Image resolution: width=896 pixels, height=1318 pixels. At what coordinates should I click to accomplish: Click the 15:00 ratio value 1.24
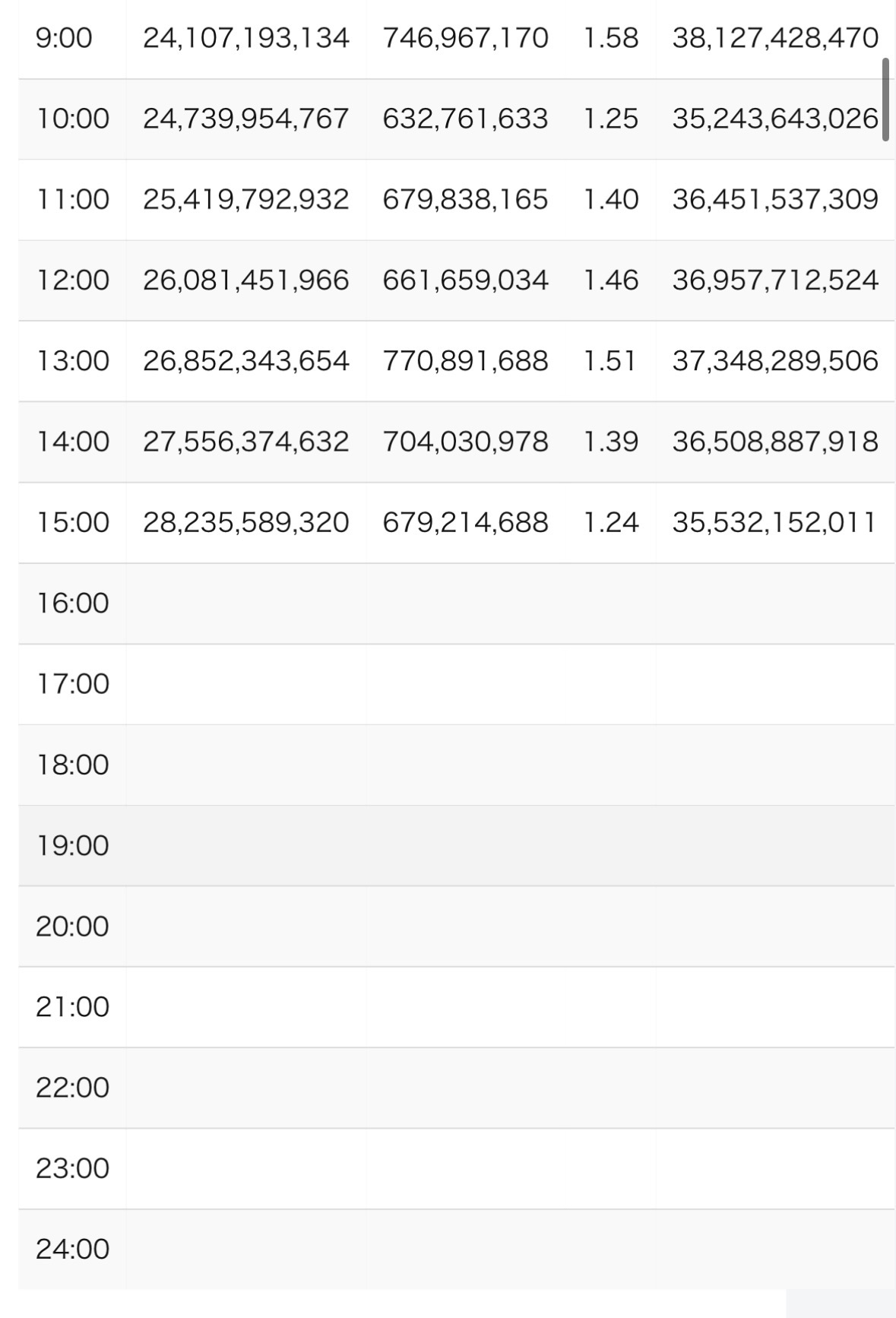pos(610,522)
